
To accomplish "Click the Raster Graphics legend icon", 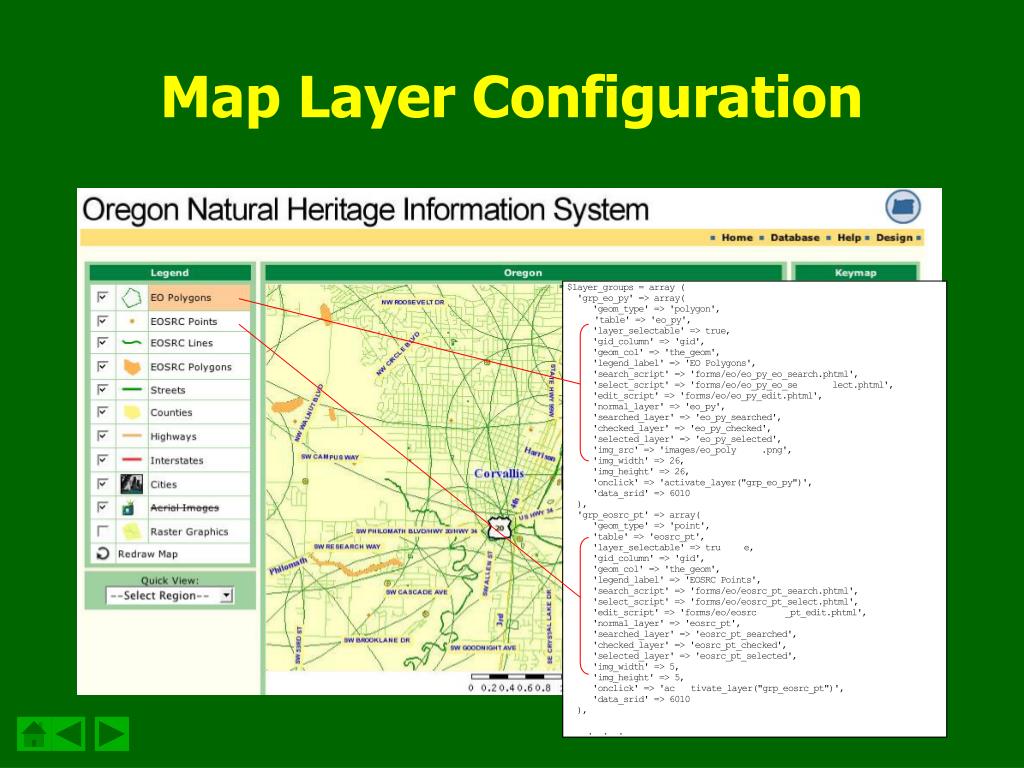I will click(x=132, y=531).
